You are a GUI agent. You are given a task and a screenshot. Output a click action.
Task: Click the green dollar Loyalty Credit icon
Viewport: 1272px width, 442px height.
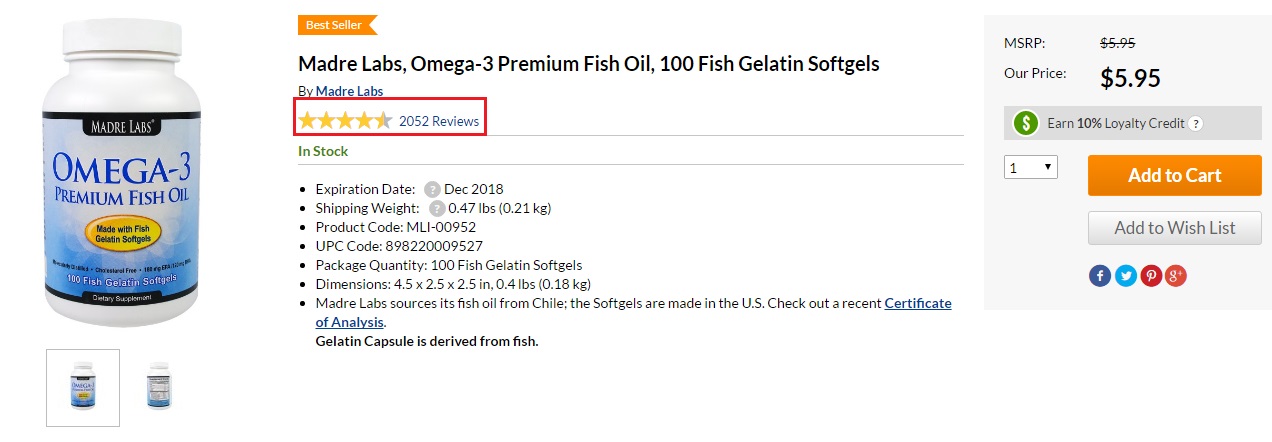1026,123
